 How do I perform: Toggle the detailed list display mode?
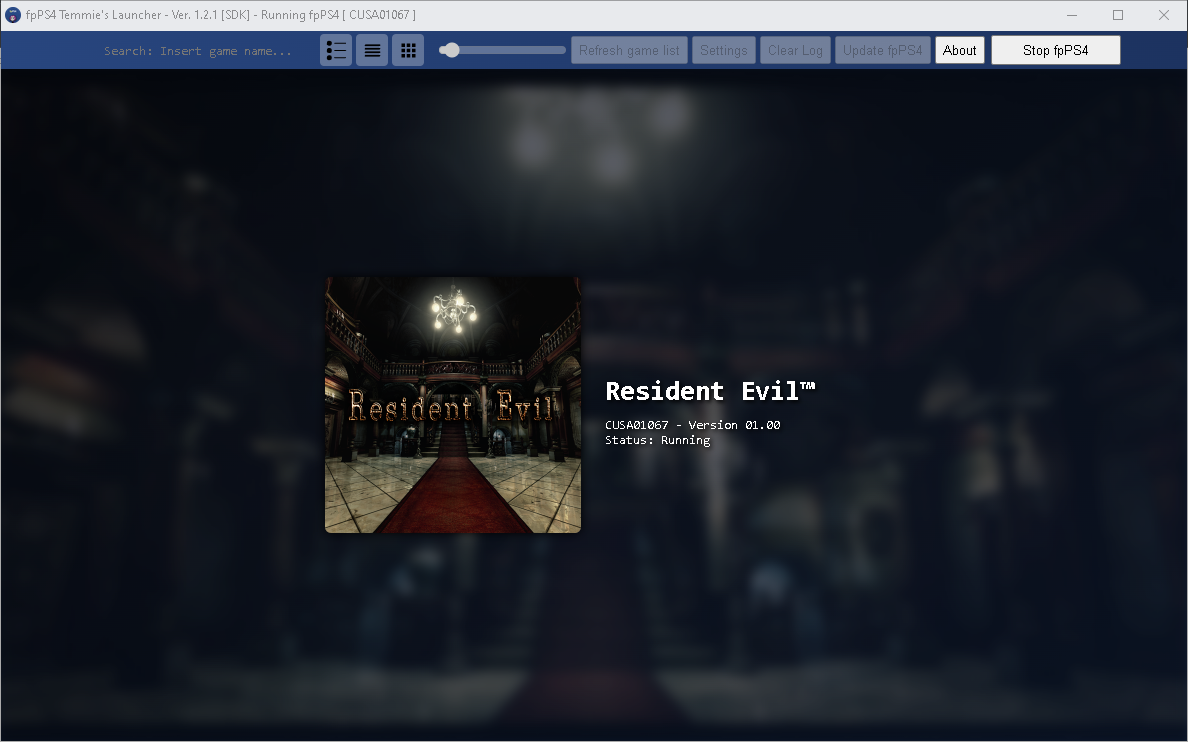[335, 49]
